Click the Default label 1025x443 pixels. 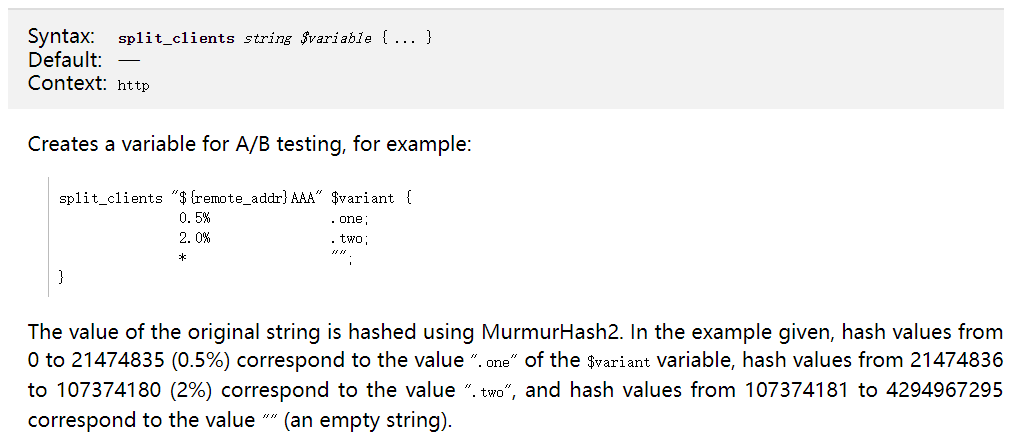[65, 60]
